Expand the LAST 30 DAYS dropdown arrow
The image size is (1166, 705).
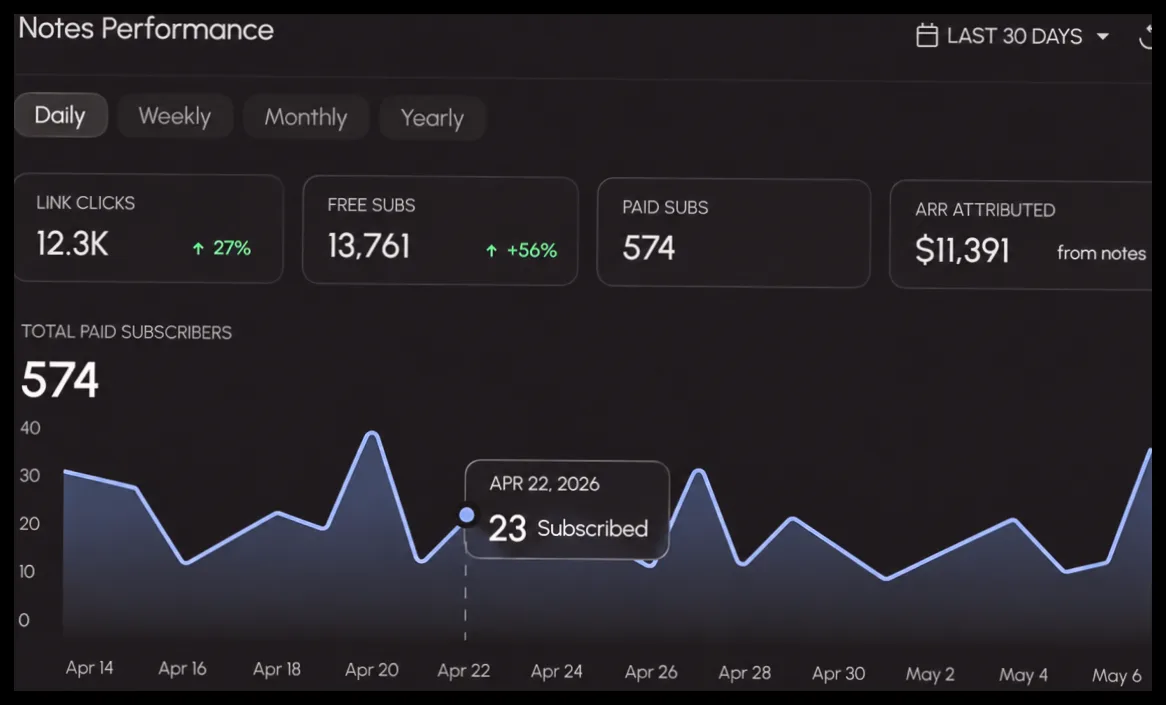[x=1103, y=36]
